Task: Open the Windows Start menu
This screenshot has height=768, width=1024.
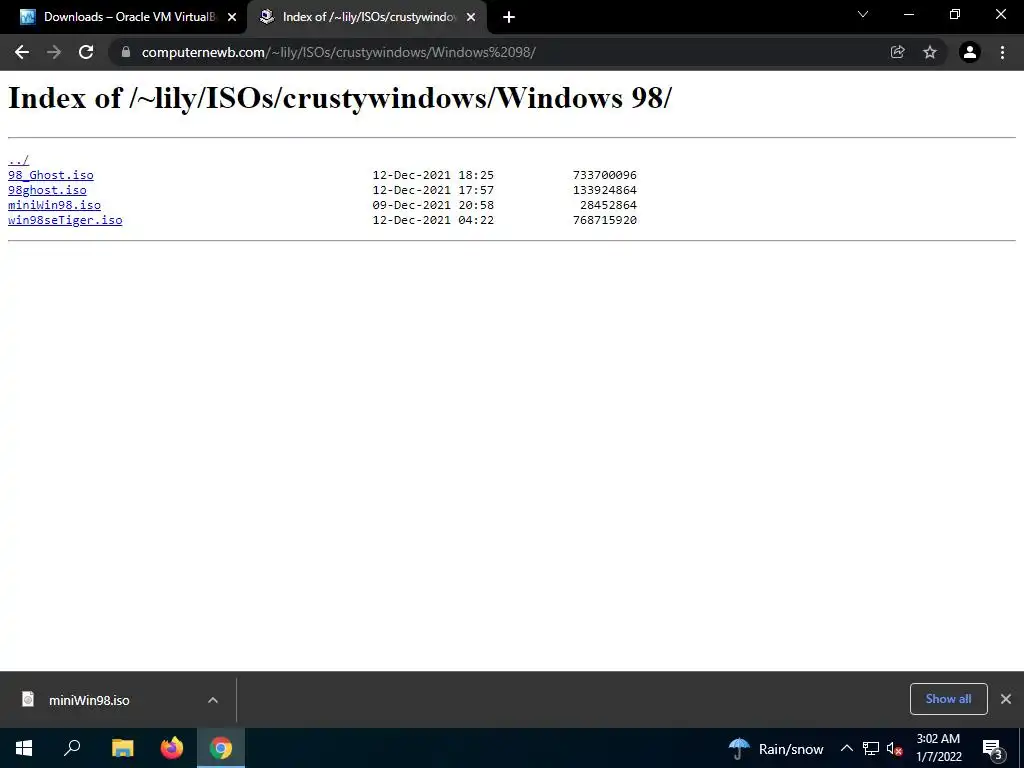Action: coord(24,748)
